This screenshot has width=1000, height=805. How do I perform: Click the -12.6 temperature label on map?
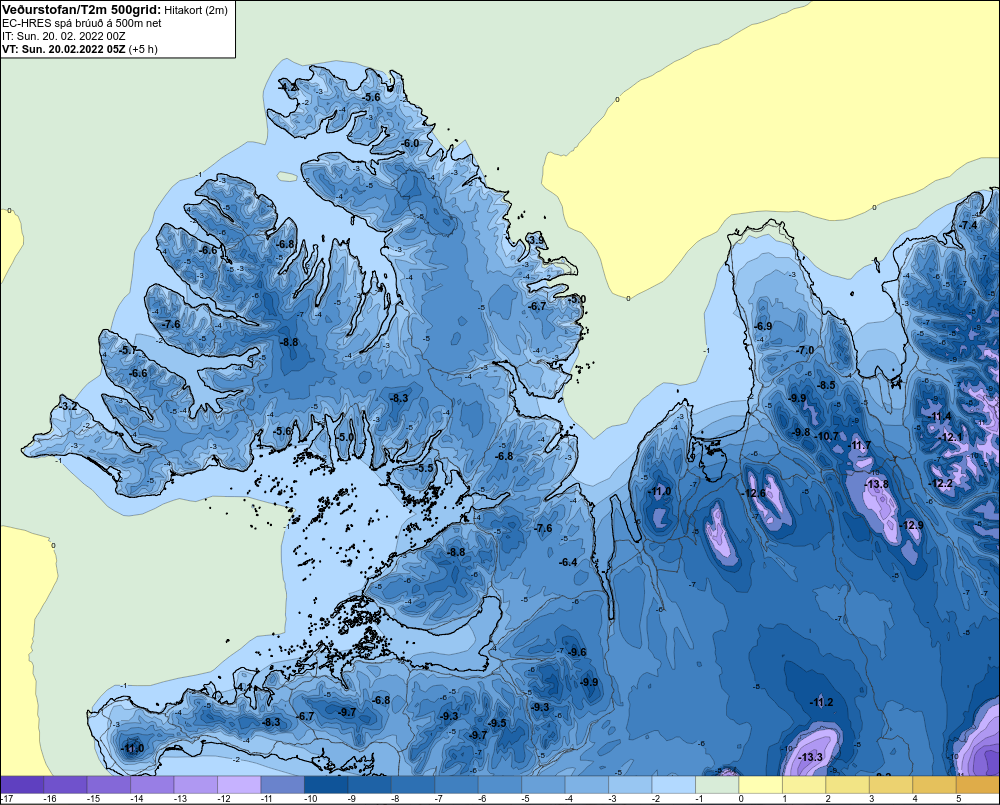coord(754,493)
